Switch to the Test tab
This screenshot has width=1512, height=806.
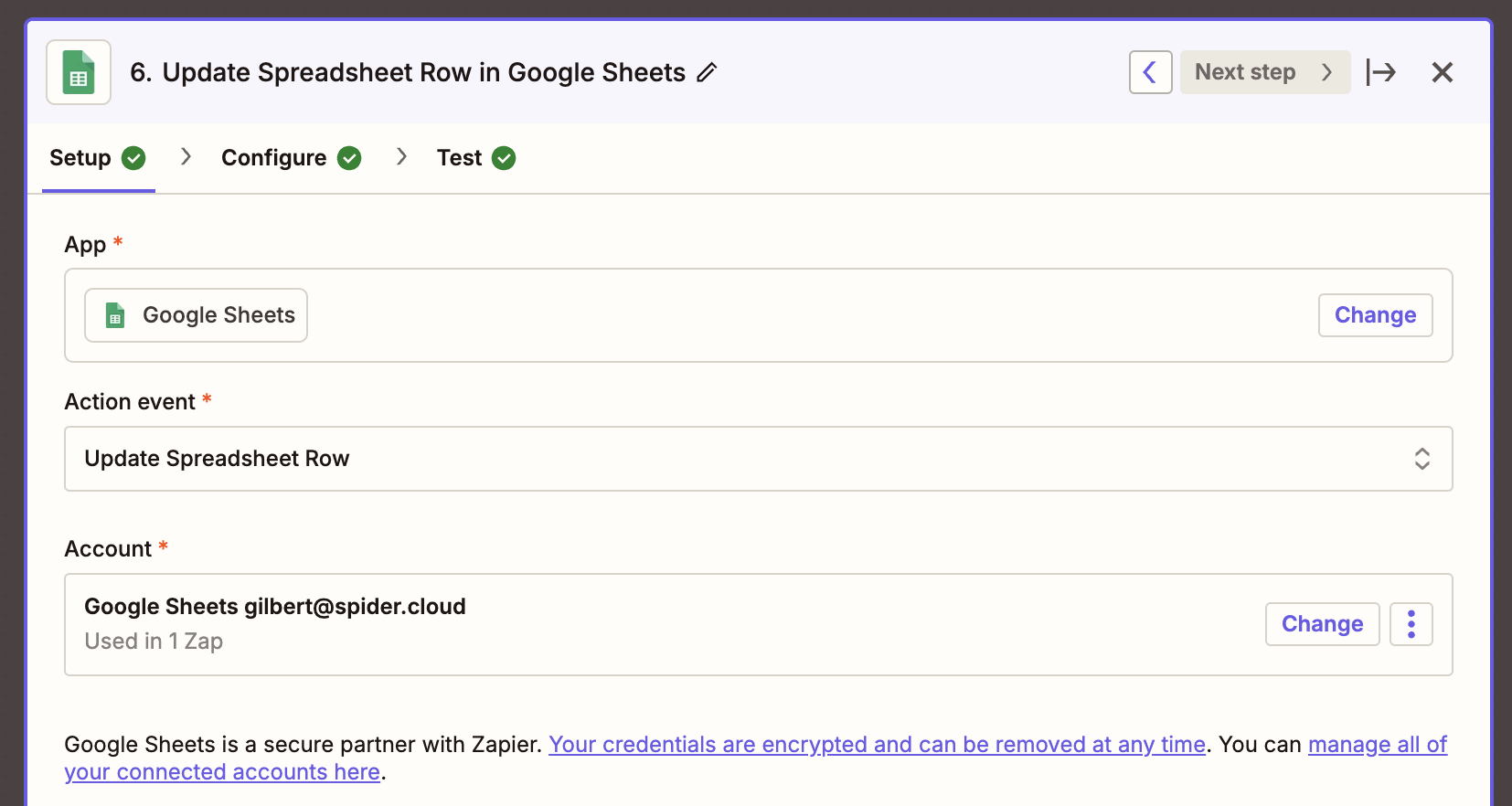tap(459, 158)
